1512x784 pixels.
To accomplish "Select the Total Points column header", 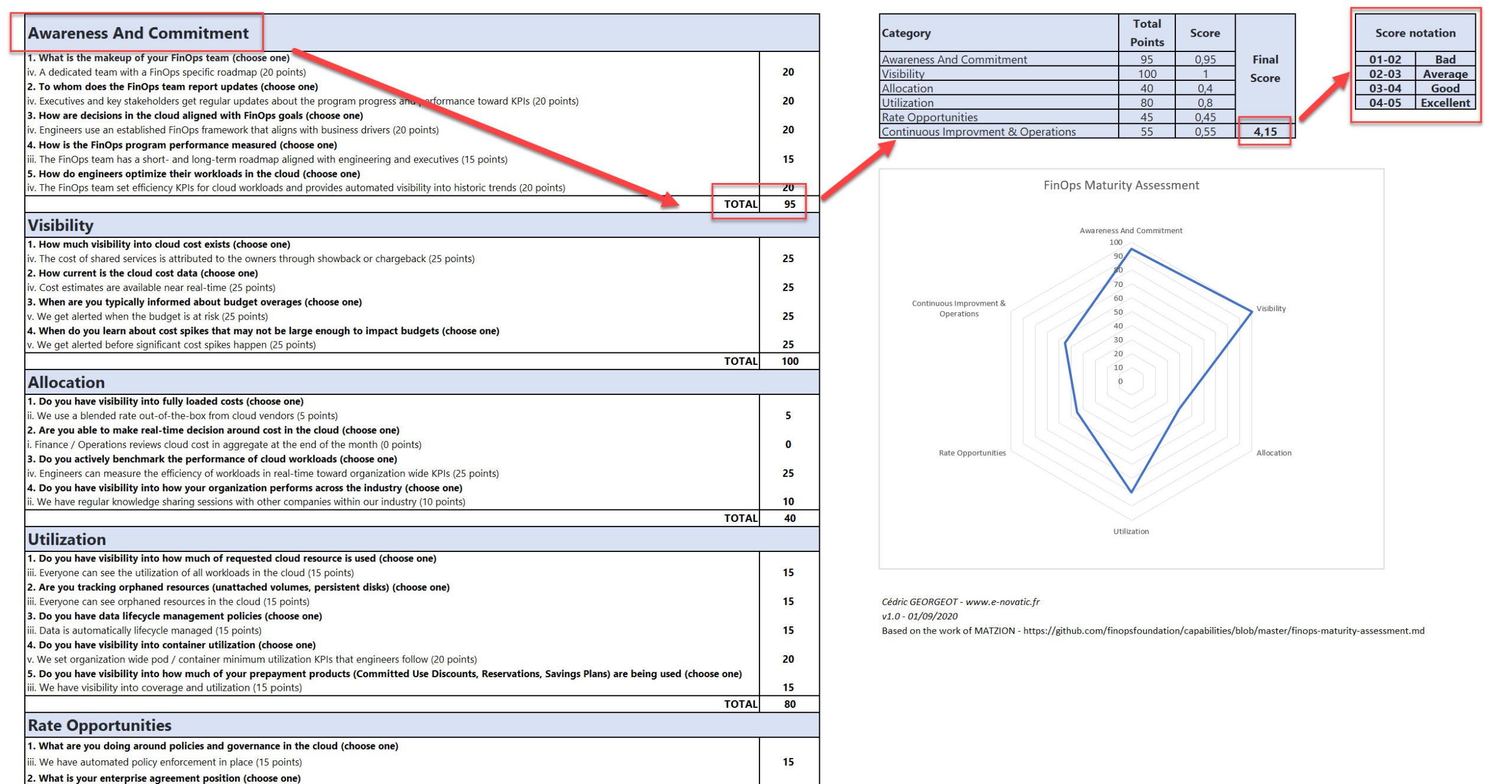I will point(1147,33).
